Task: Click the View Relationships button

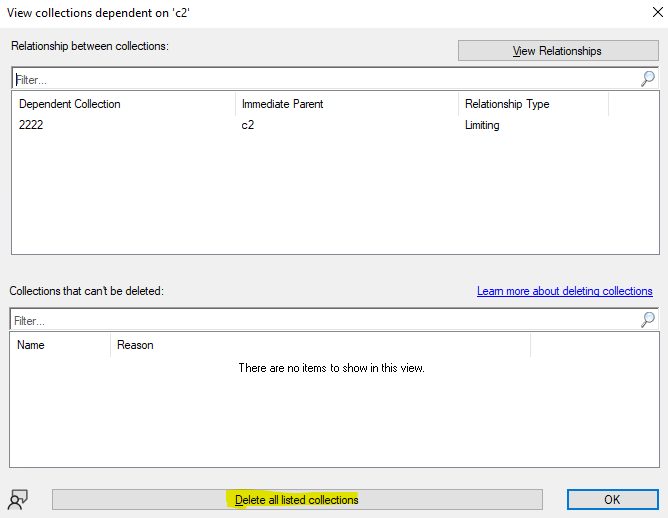Action: coord(558,51)
